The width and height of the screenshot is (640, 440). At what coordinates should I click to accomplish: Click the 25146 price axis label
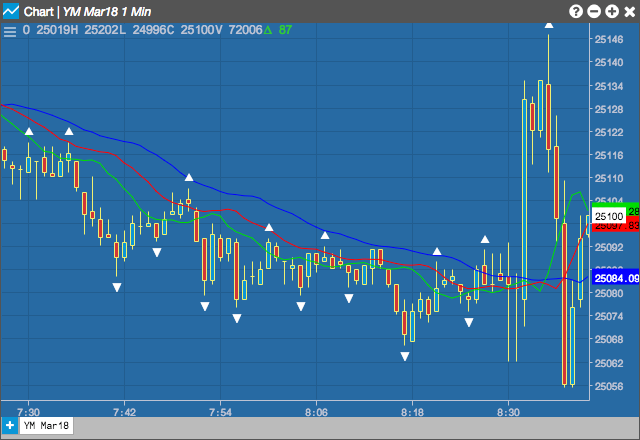[x=609, y=40]
